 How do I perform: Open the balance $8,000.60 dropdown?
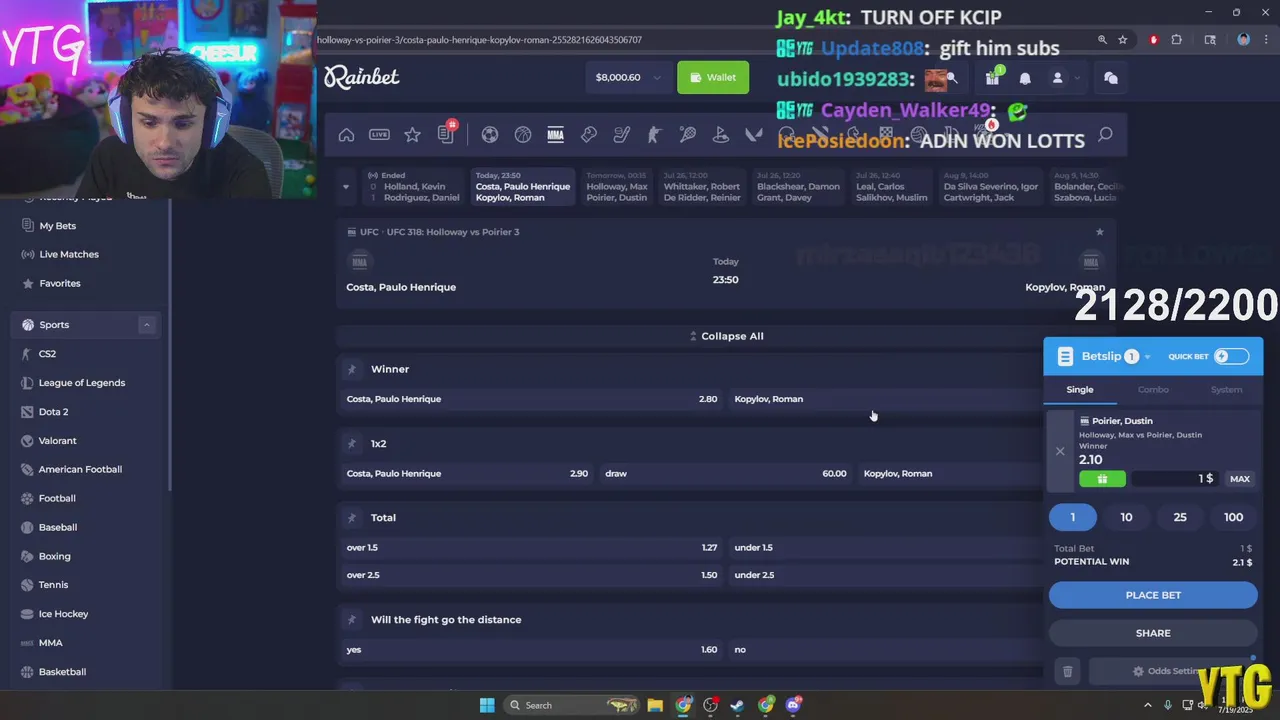[x=629, y=77]
